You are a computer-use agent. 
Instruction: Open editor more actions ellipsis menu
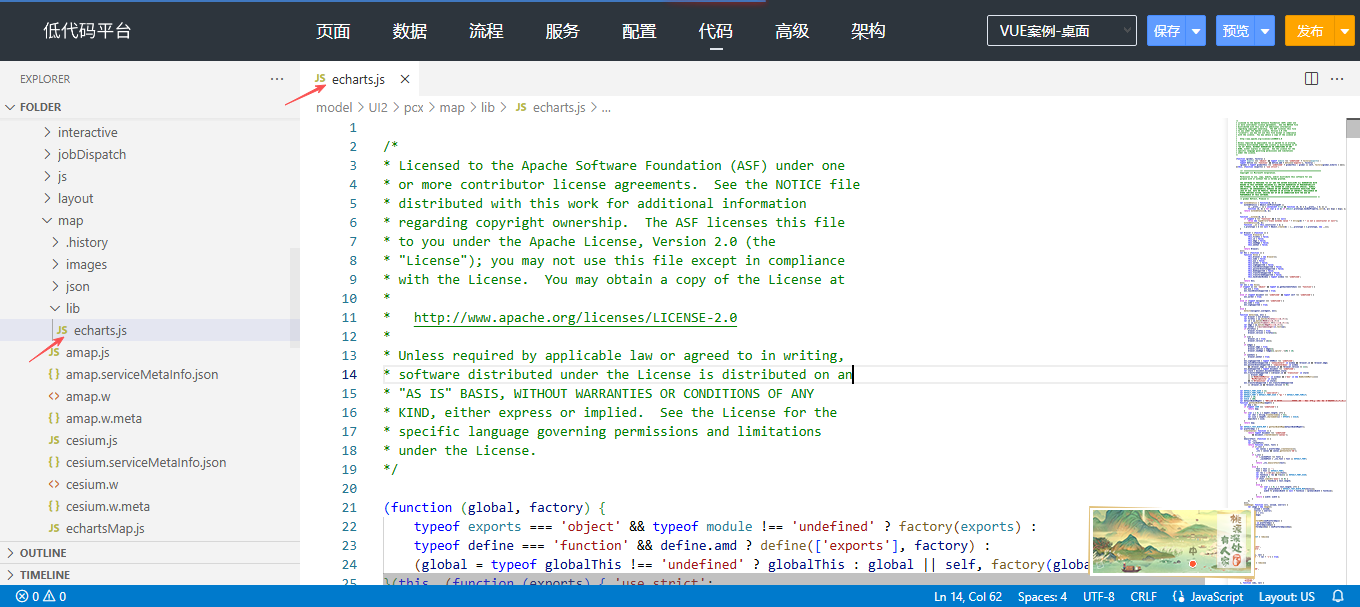[x=1337, y=79]
